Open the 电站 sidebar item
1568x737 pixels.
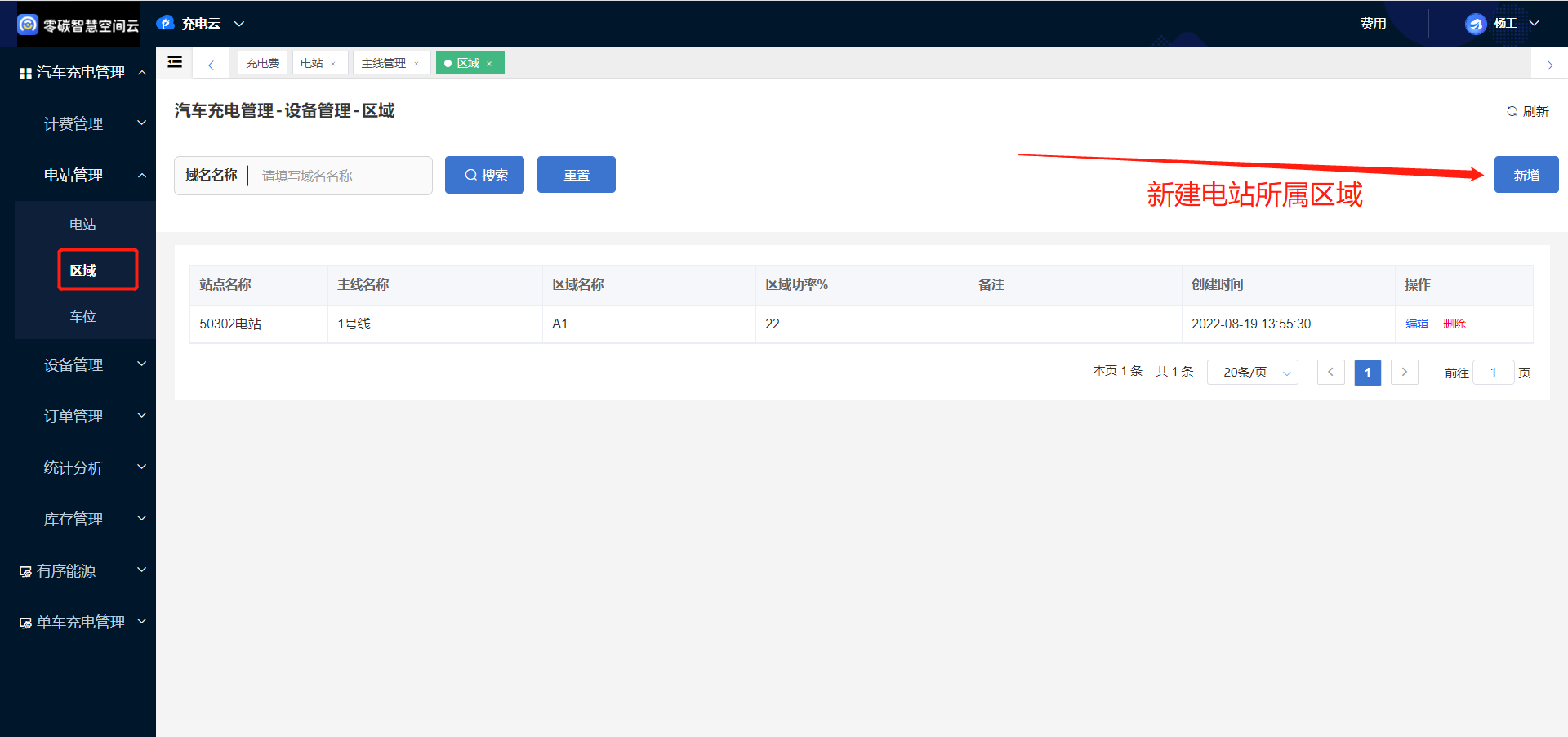pos(82,224)
